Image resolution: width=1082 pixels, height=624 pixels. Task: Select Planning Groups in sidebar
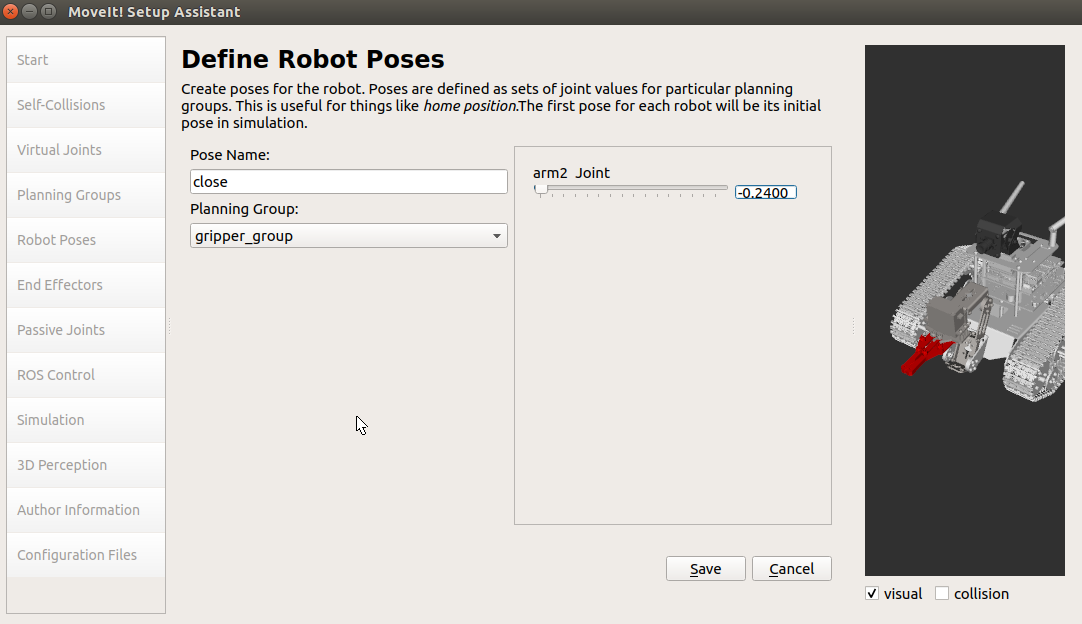pos(86,195)
